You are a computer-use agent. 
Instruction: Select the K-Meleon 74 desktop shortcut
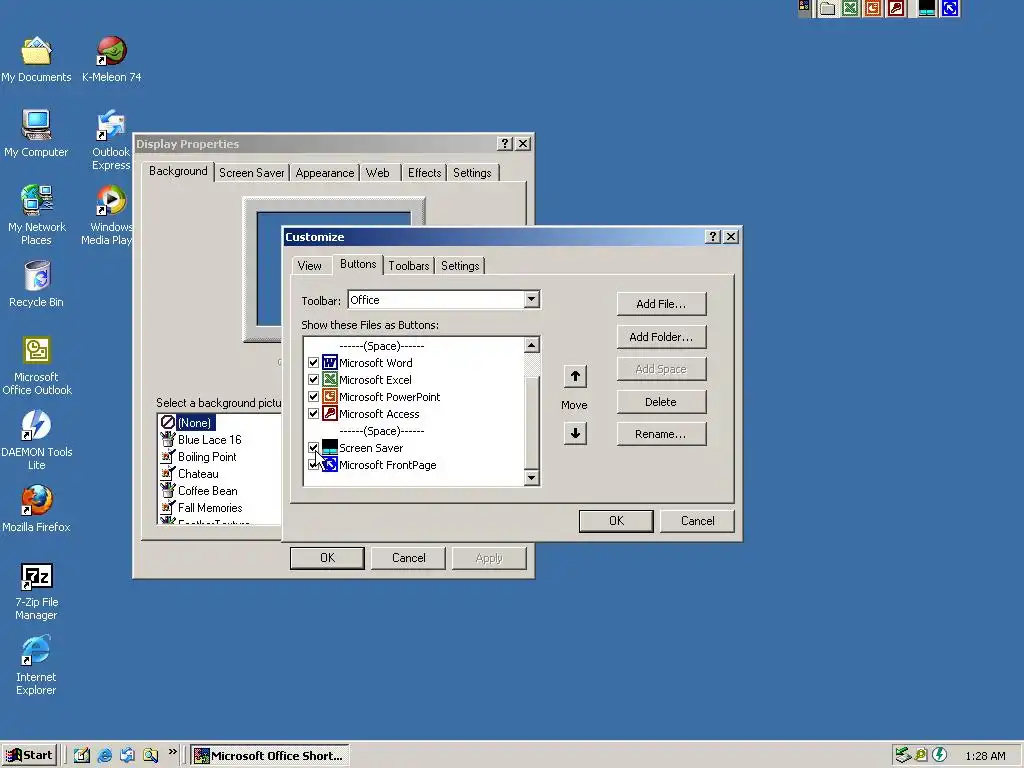(x=112, y=59)
